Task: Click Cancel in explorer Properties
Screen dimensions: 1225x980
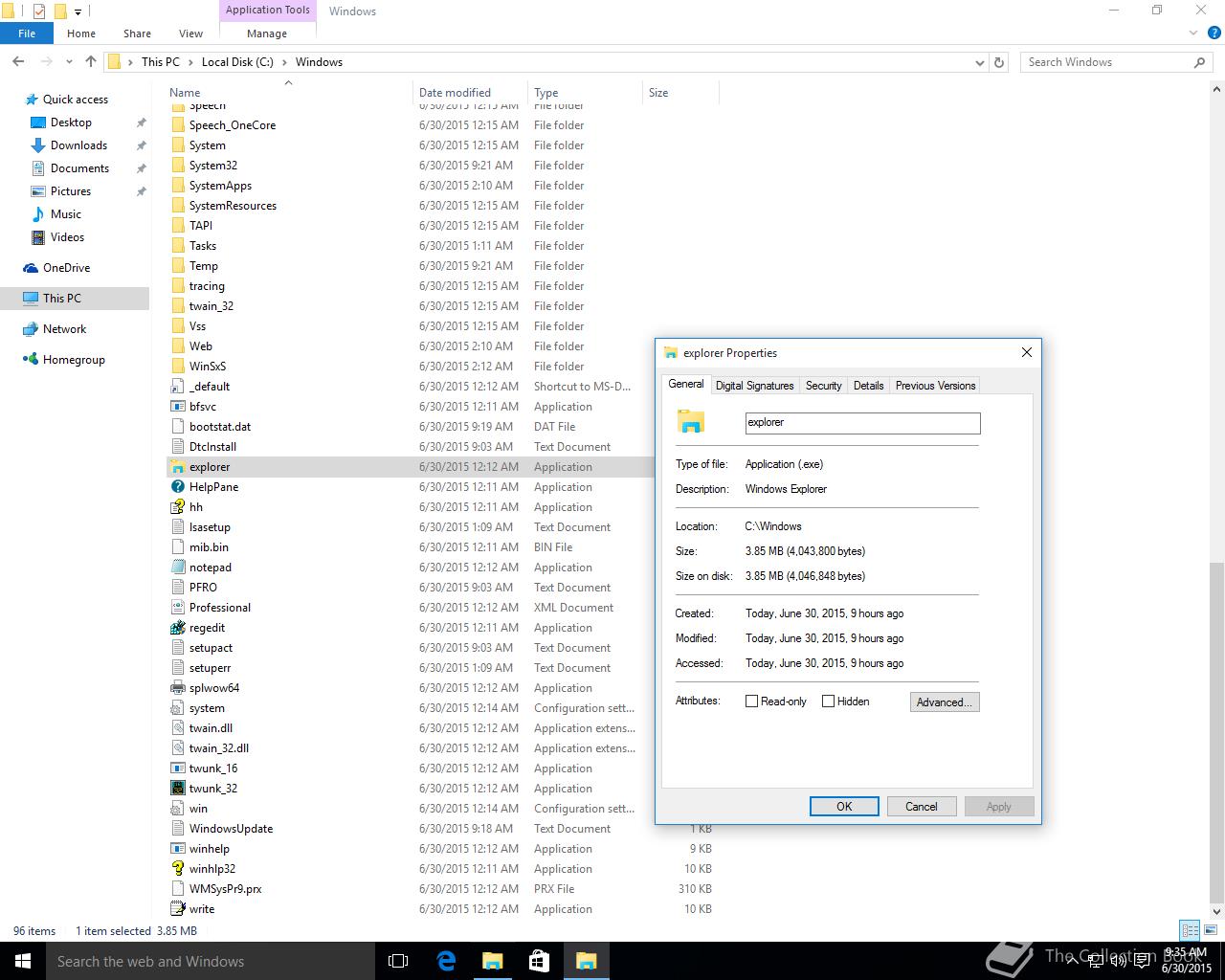Action: [x=922, y=807]
